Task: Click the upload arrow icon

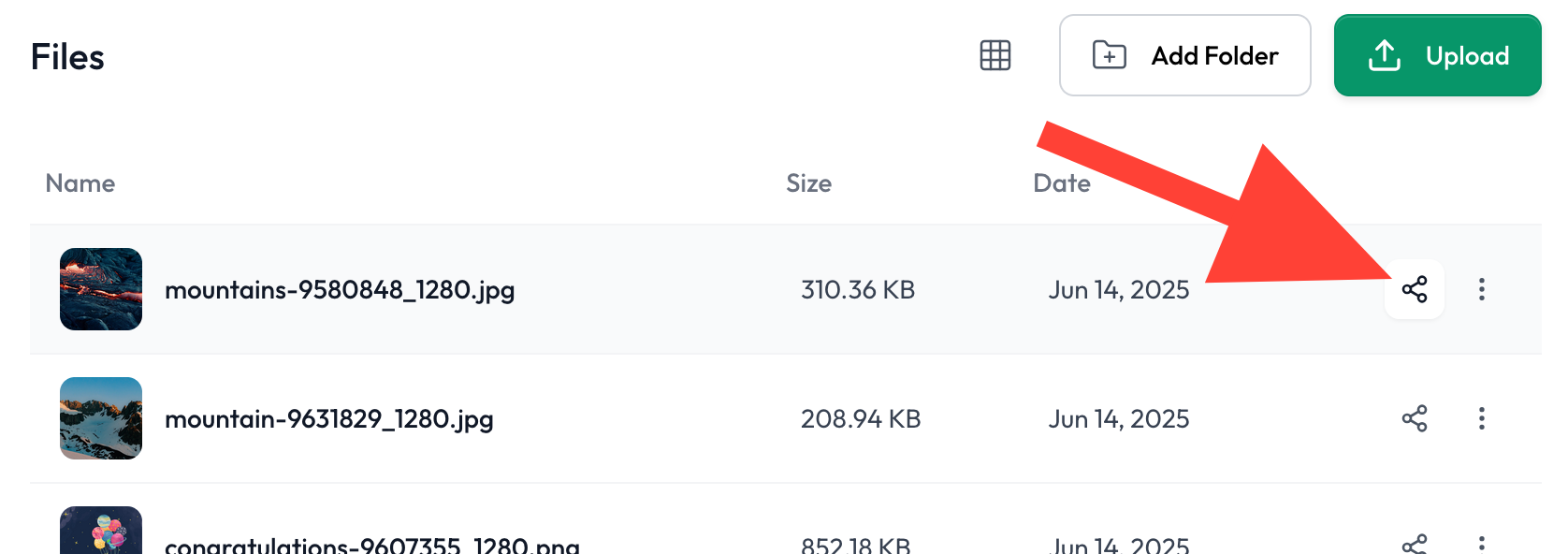Action: (1385, 55)
